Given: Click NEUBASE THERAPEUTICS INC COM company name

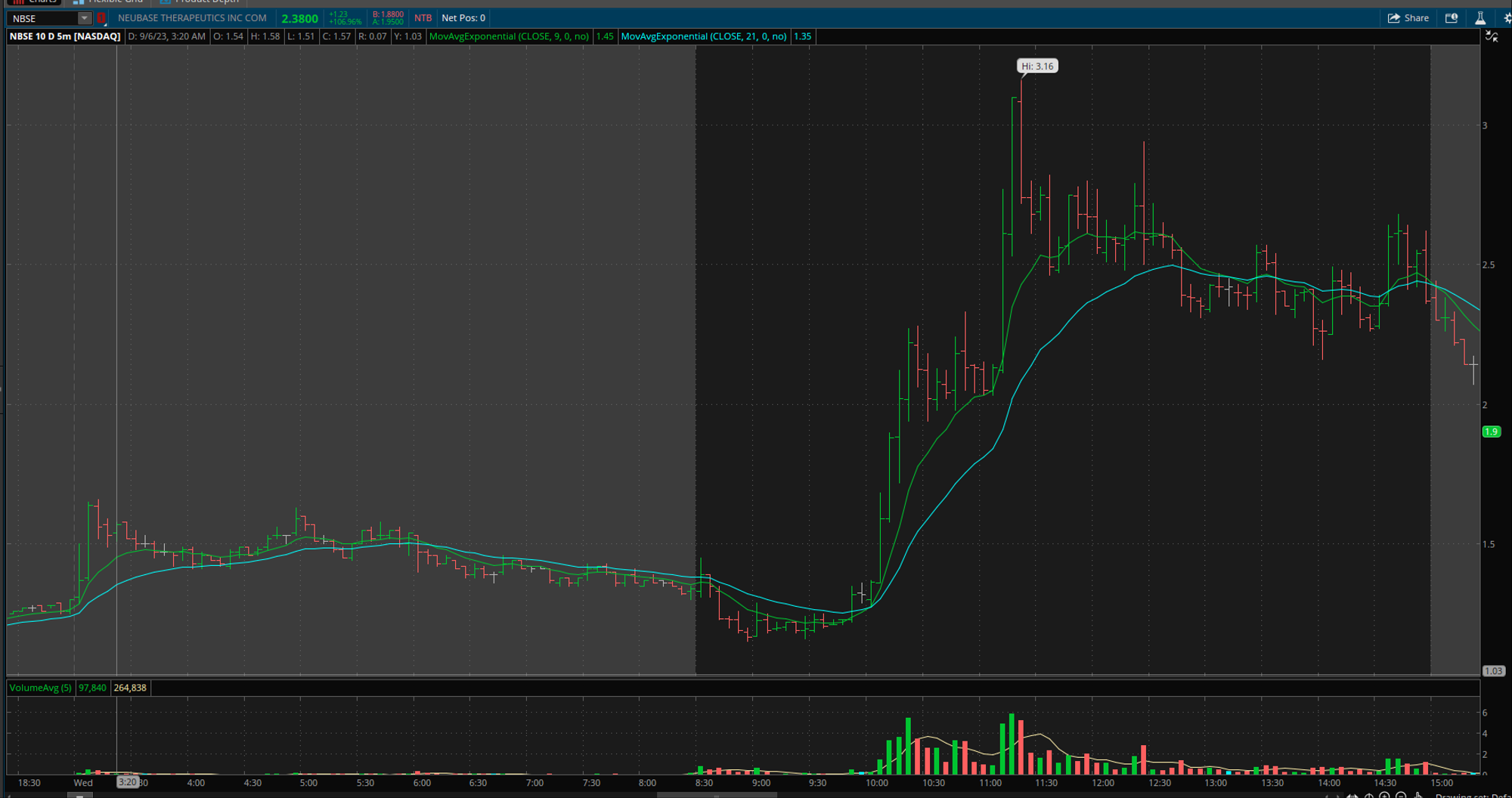Looking at the screenshot, I should pyautogui.click(x=192, y=18).
